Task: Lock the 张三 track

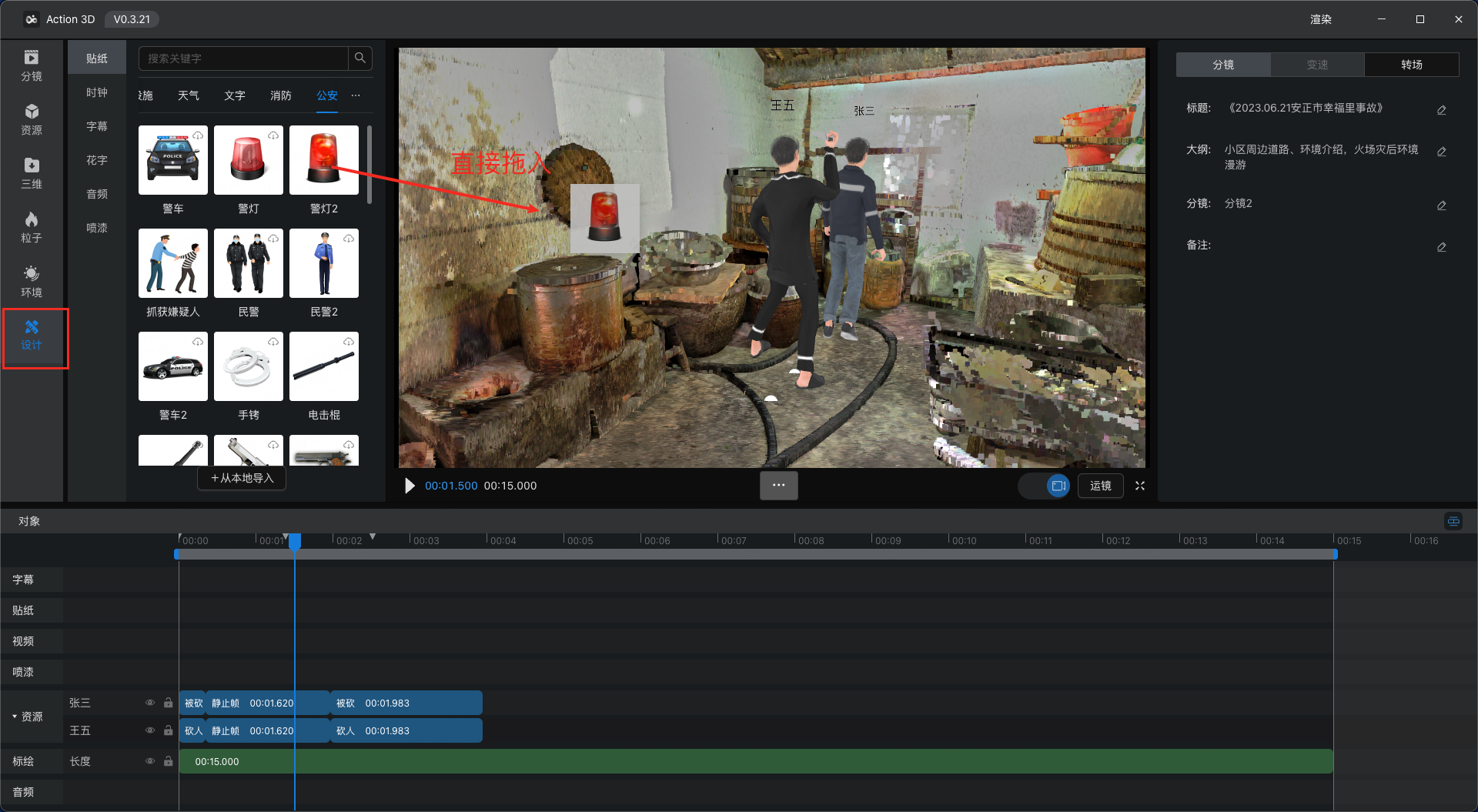Action: tap(169, 703)
